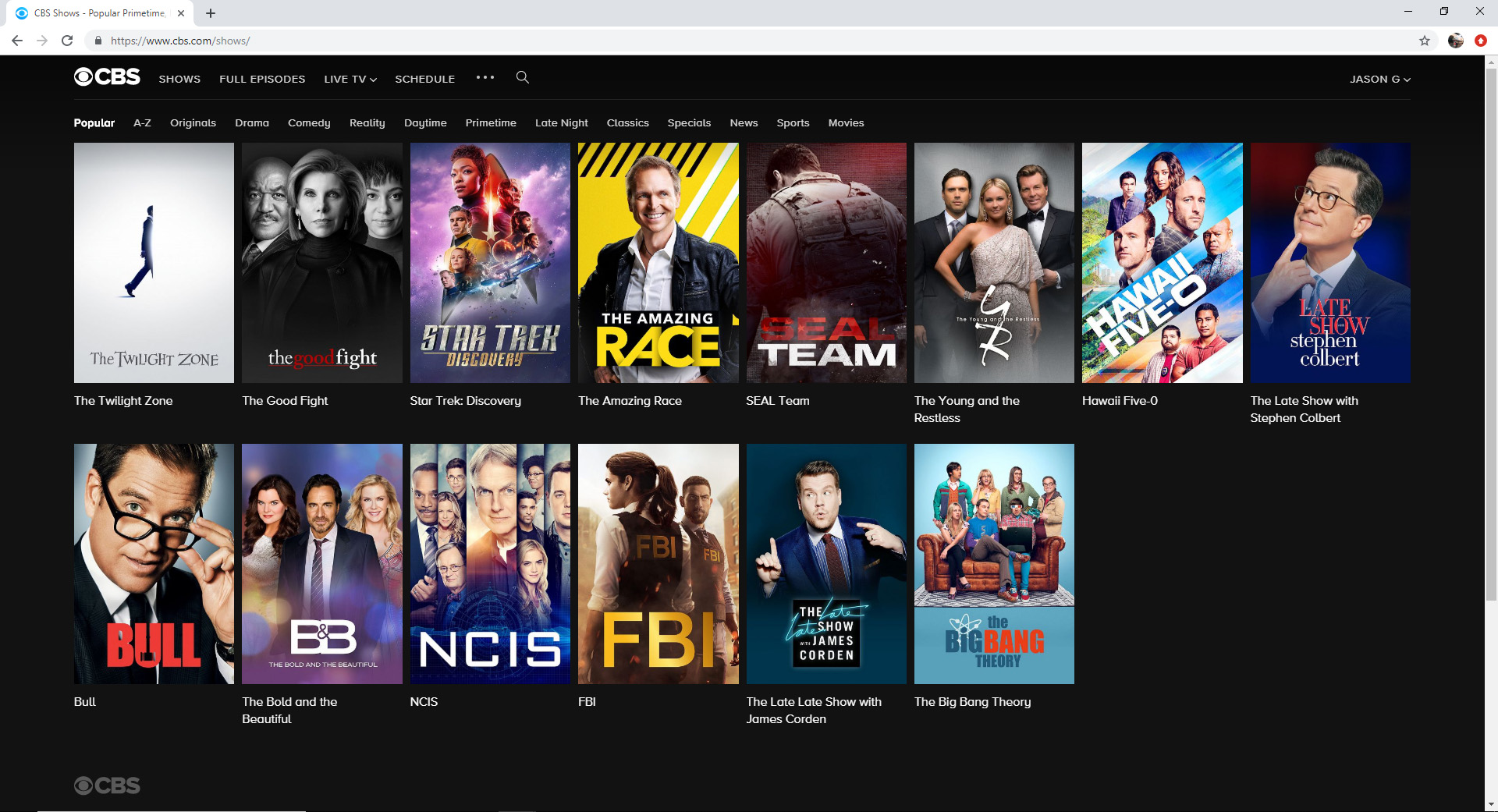This screenshot has width=1498, height=812.
Task: Open the SEAL Team poster
Action: (x=826, y=263)
